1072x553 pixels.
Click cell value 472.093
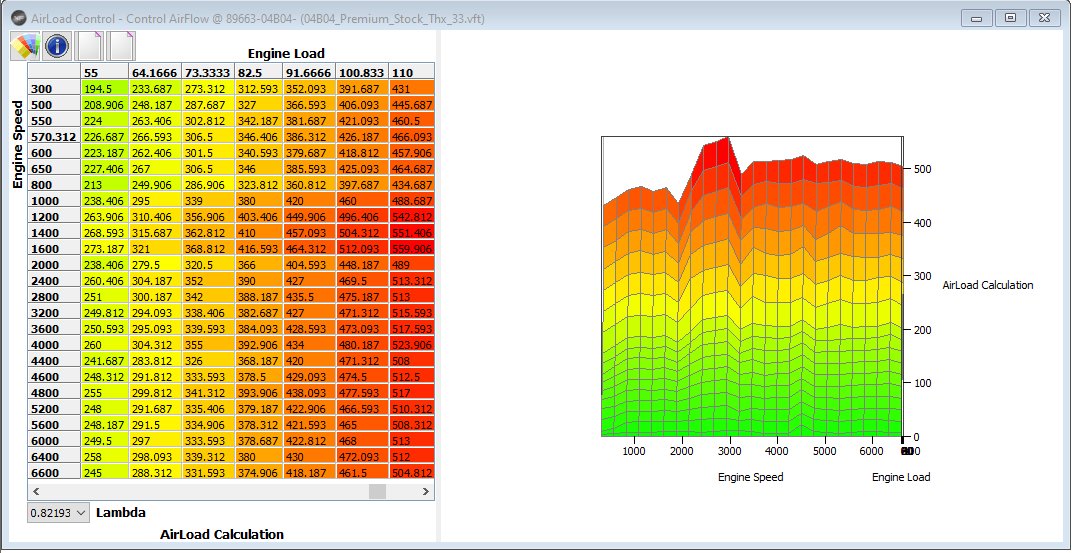[x=362, y=457]
